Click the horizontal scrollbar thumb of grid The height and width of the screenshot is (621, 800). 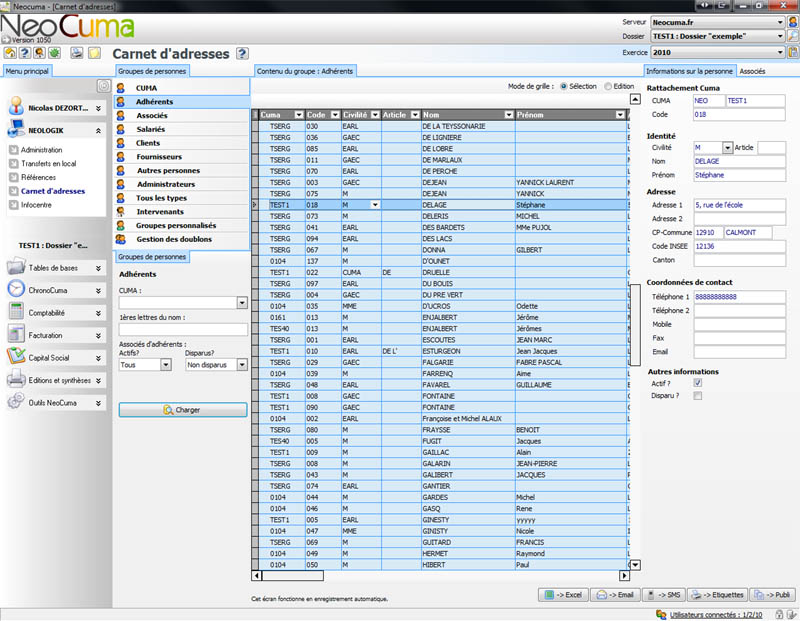(x=293, y=576)
